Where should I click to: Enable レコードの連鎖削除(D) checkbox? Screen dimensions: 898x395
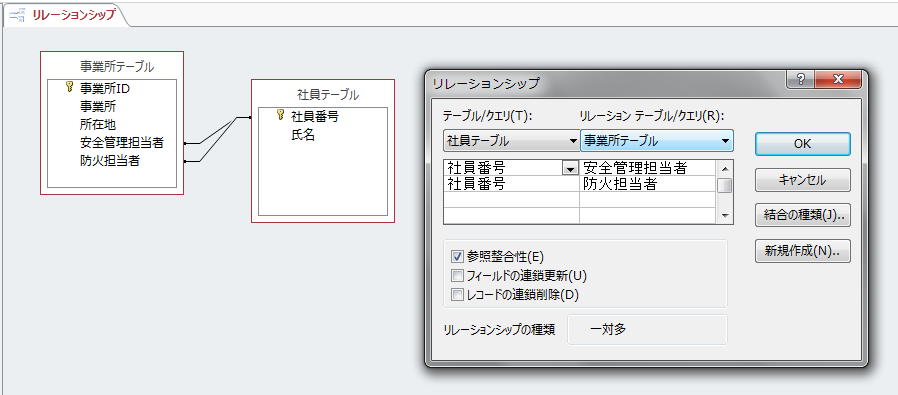457,295
